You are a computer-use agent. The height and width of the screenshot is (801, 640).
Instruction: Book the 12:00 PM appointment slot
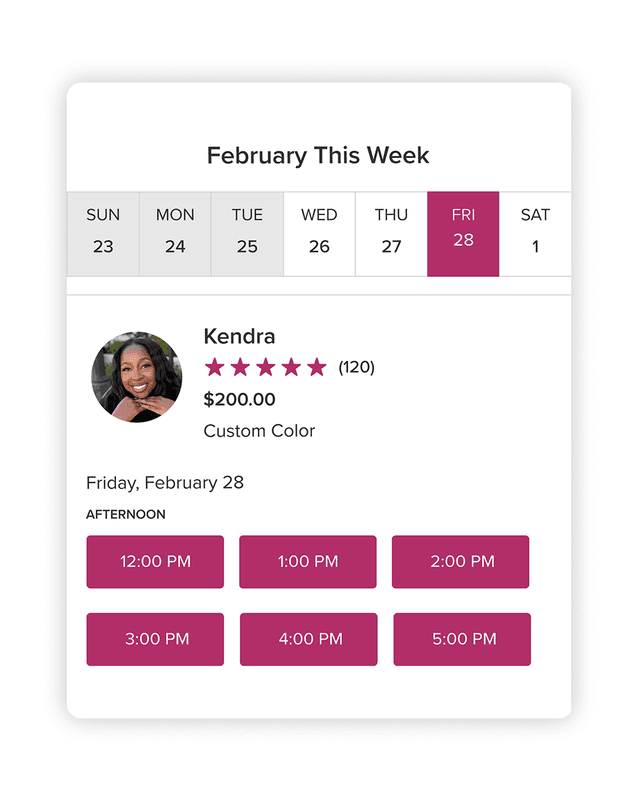[154, 561]
